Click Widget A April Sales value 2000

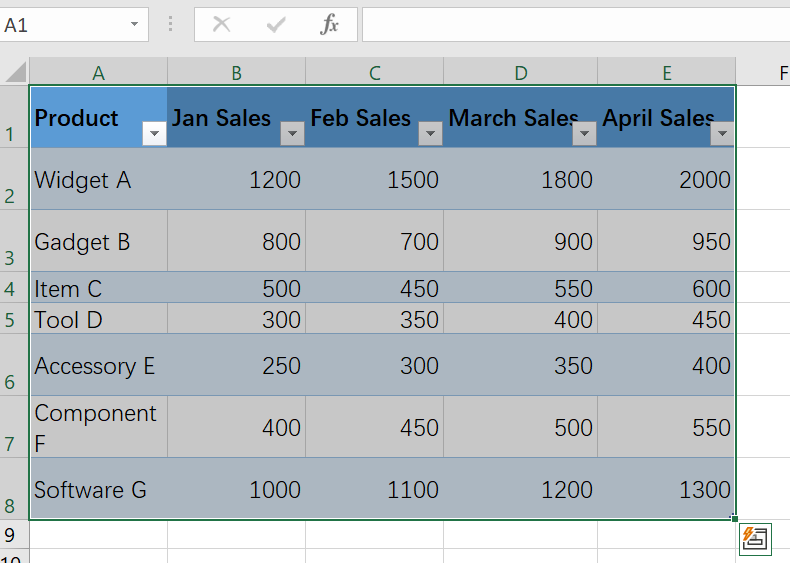click(666, 179)
